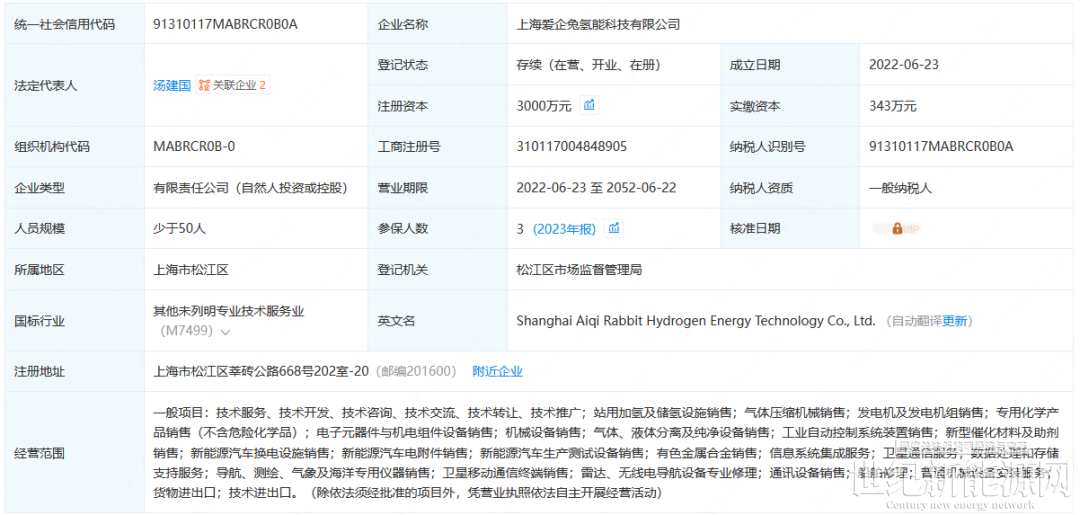This screenshot has width=1080, height=515.
Task: Click registration authority 松江区市场监督管理局
Action: click(579, 270)
